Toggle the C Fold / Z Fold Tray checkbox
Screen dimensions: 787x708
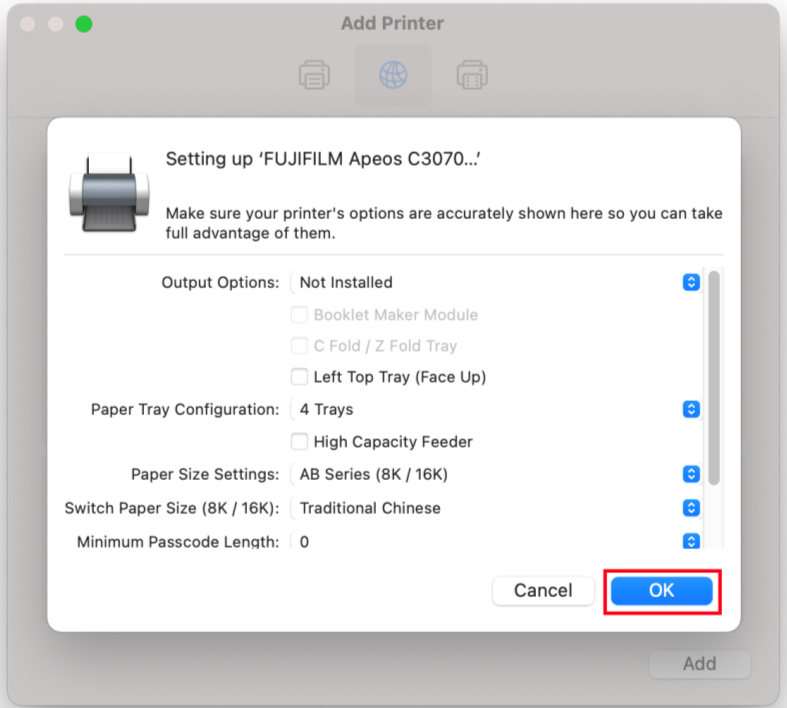[299, 346]
